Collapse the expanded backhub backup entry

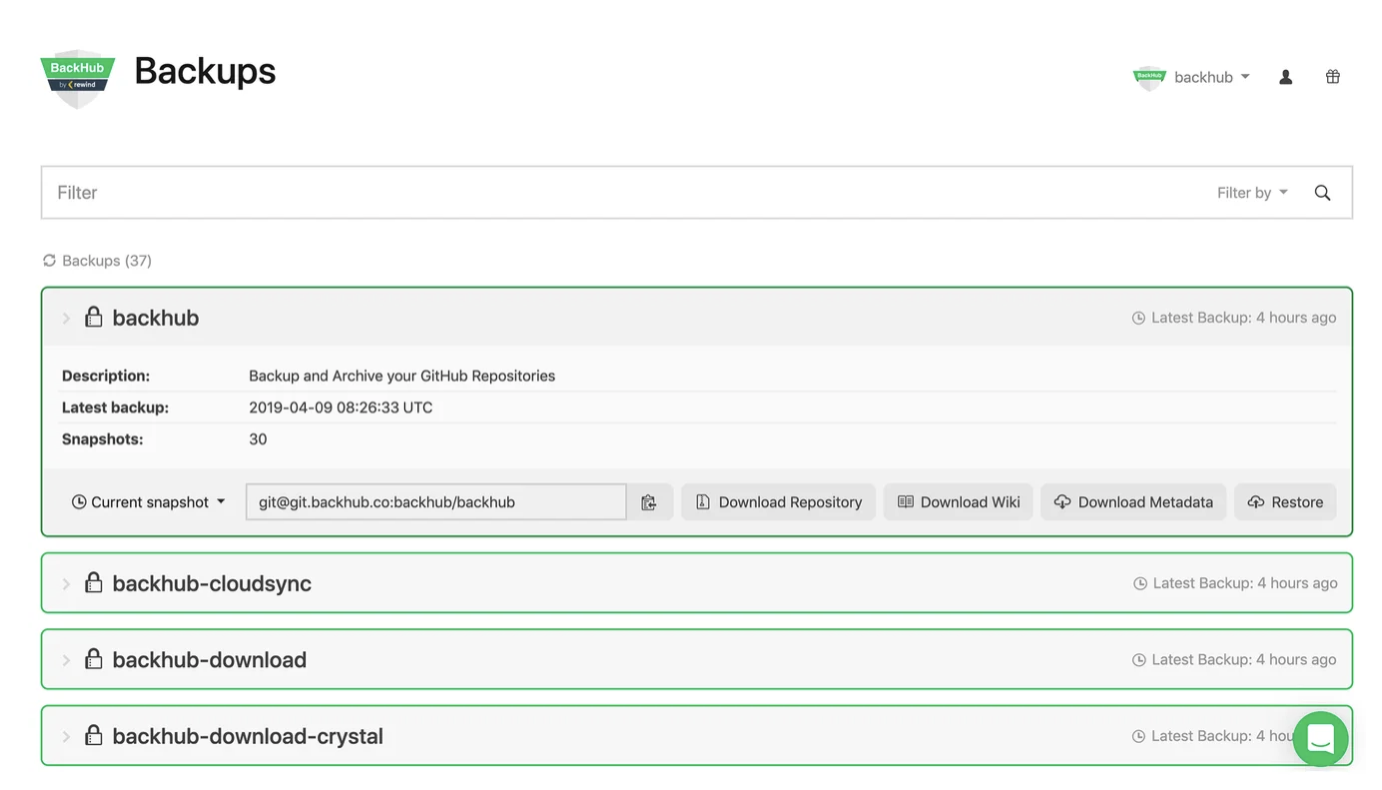[65, 317]
